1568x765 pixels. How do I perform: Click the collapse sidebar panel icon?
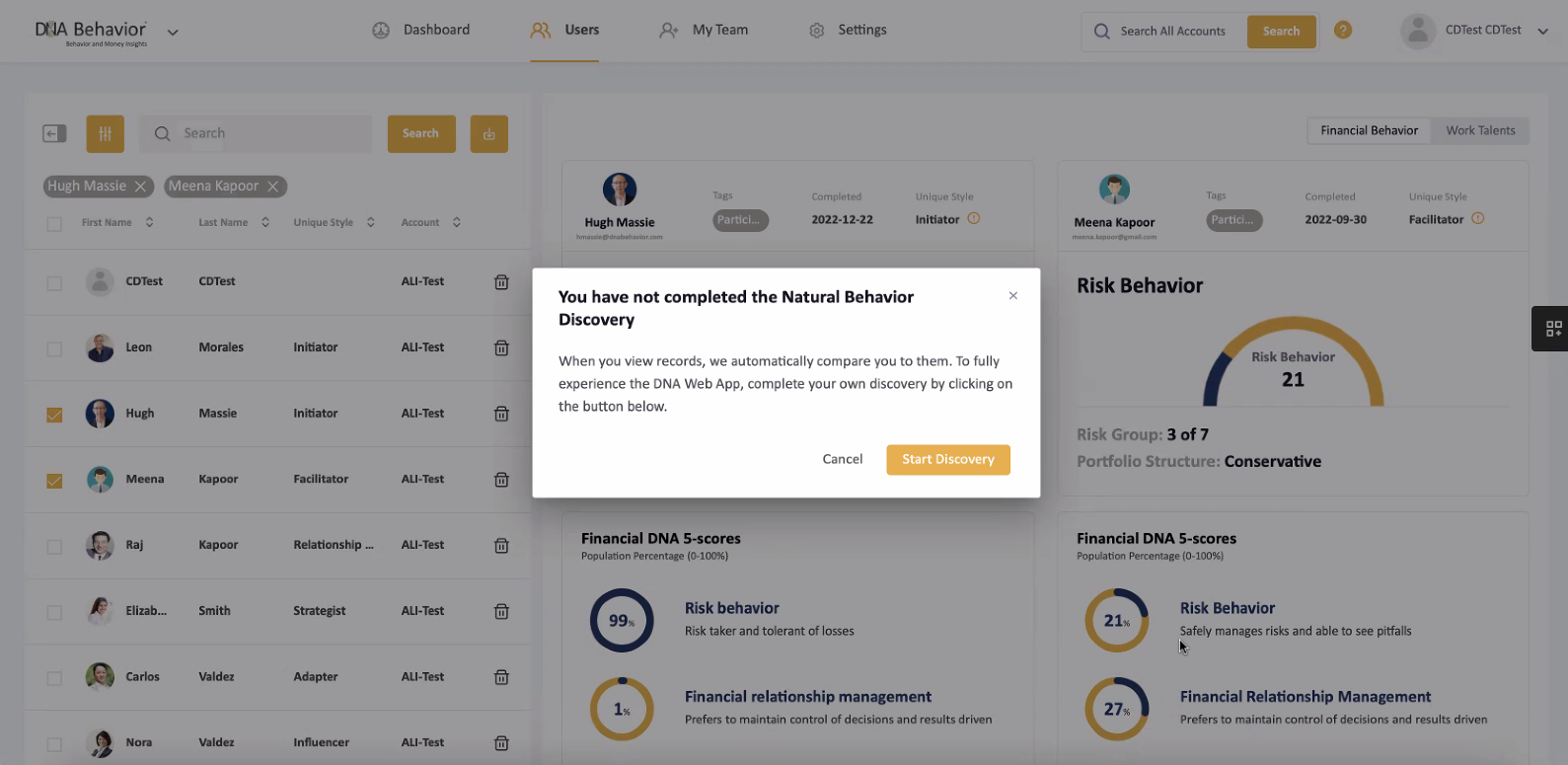point(54,133)
